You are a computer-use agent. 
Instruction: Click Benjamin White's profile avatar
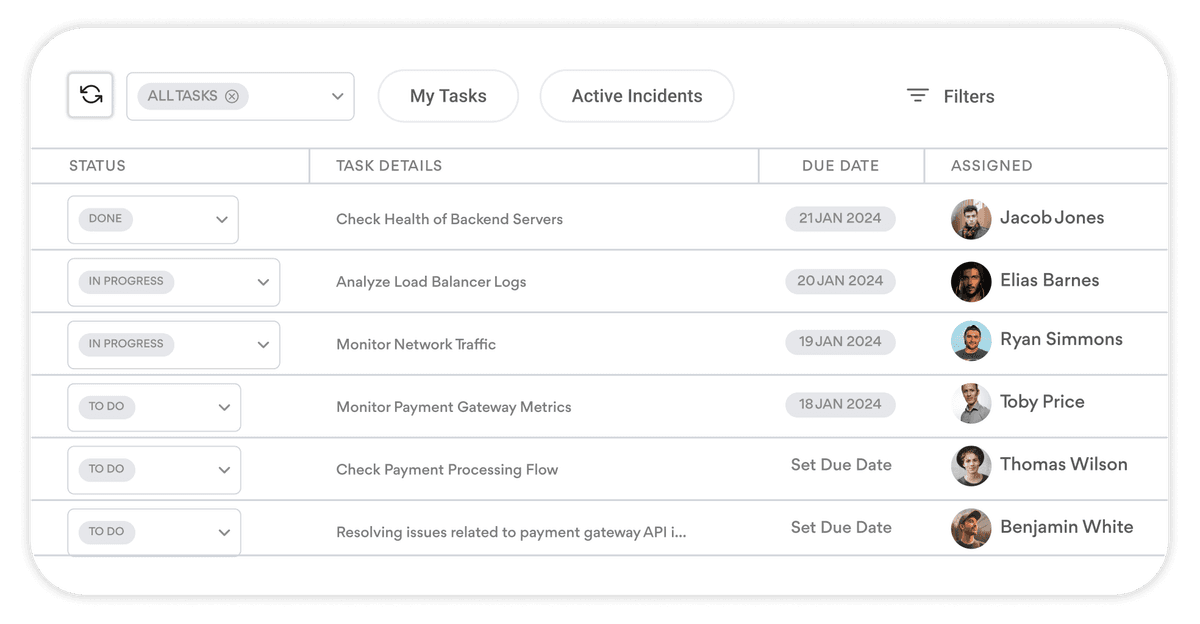(x=970, y=530)
